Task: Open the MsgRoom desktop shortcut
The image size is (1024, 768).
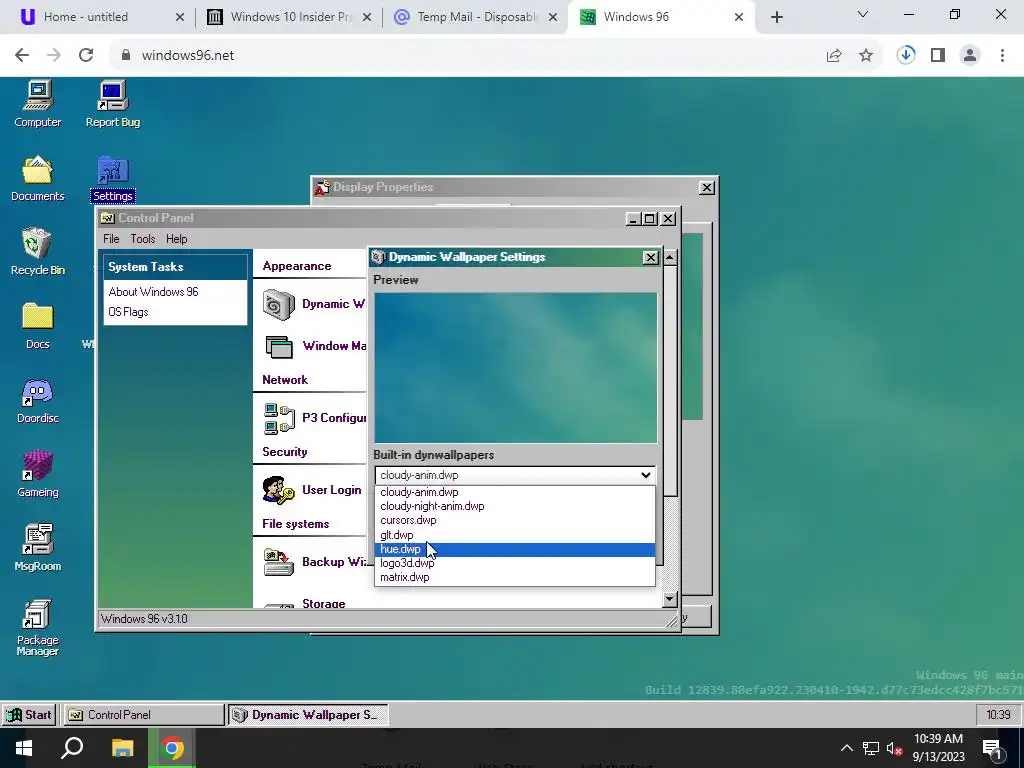Action: (x=37, y=549)
